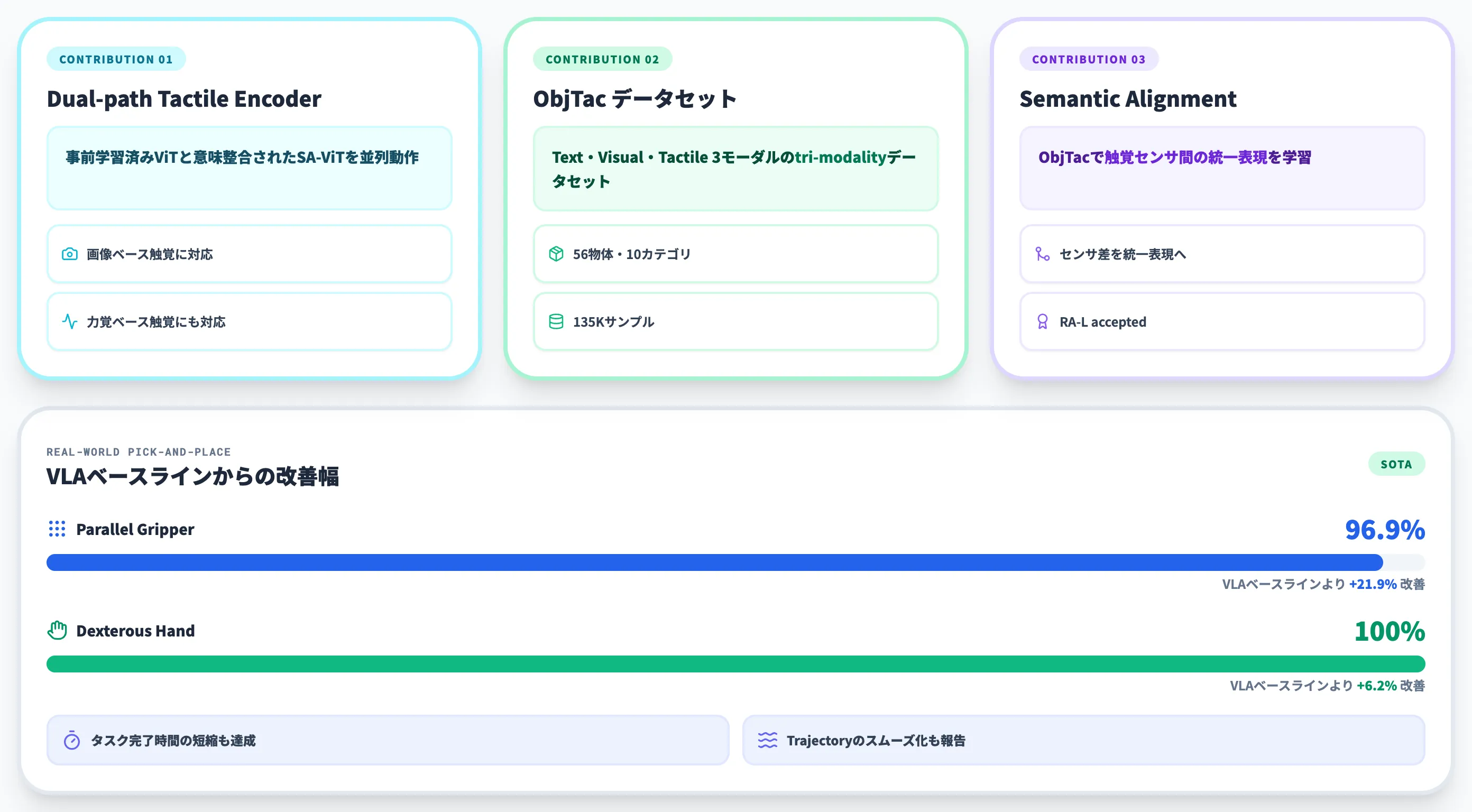Click the database icon beside 135Kサンプル
1472x812 pixels.
tap(556, 321)
